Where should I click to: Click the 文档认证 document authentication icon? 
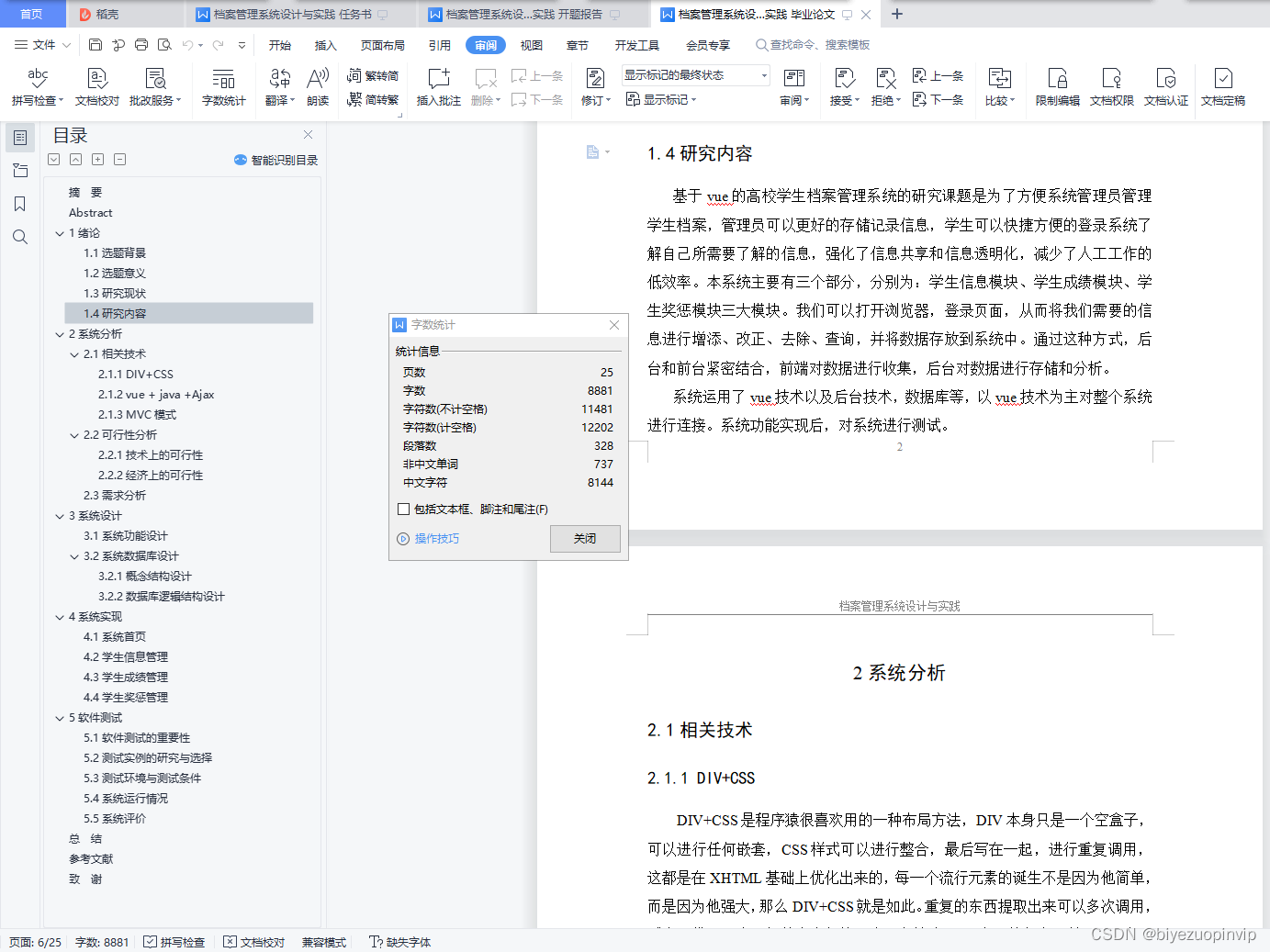click(1166, 87)
